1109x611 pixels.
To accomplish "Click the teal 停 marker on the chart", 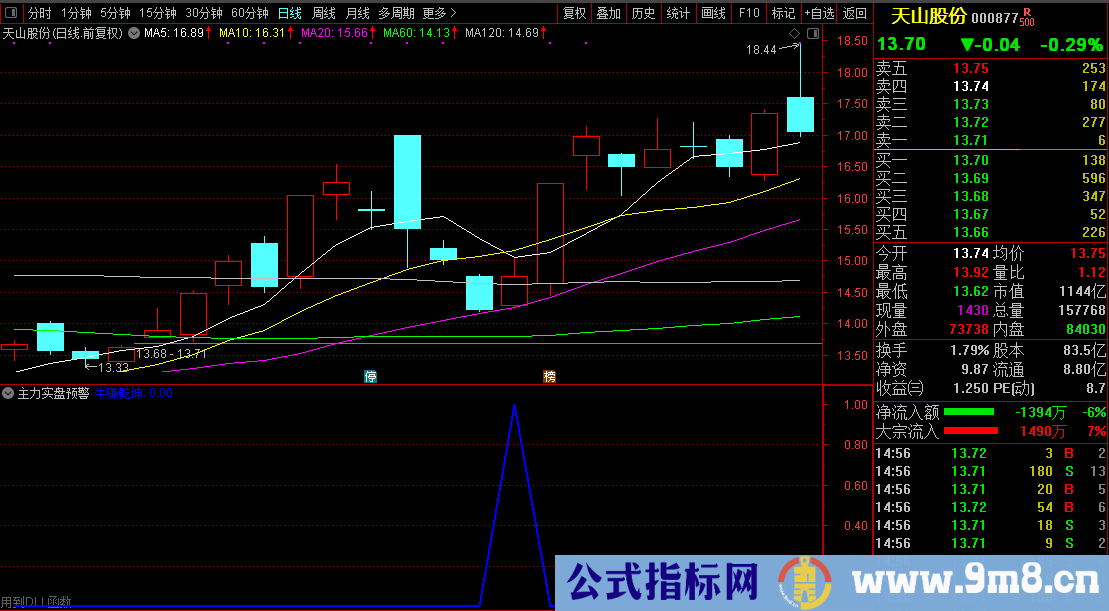I will point(370,377).
